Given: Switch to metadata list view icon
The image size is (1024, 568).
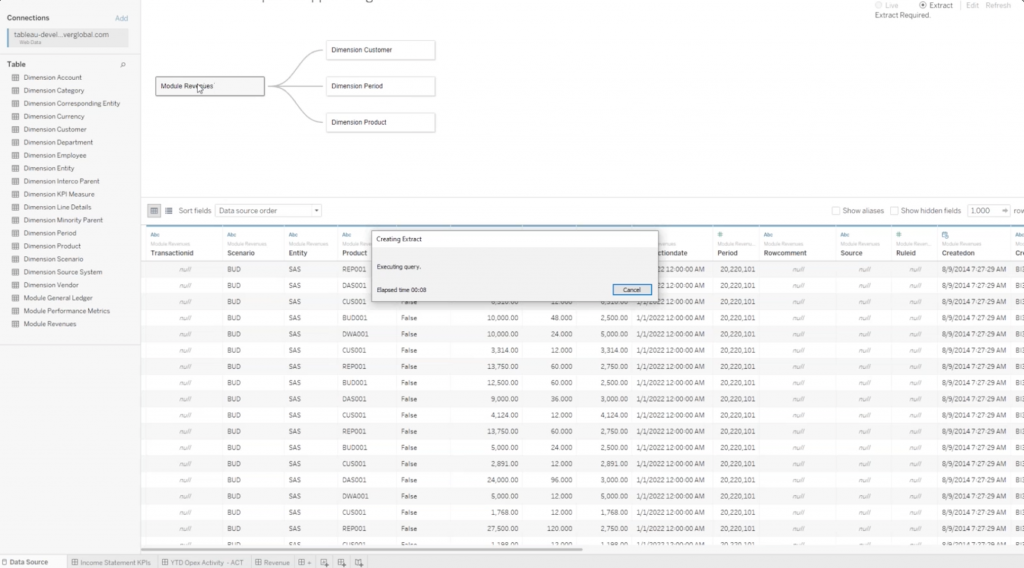Looking at the screenshot, I should [x=168, y=211].
